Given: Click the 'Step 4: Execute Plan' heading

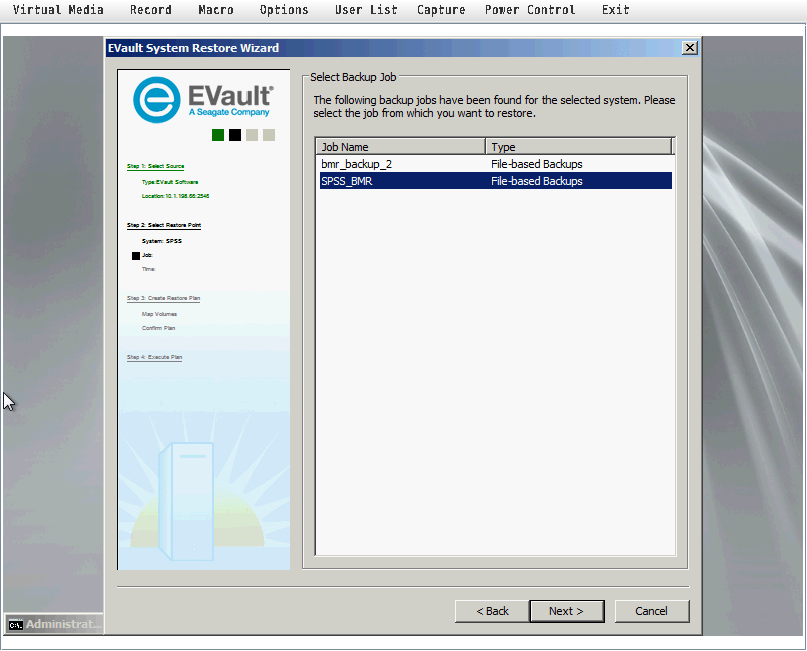Looking at the screenshot, I should 154,357.
